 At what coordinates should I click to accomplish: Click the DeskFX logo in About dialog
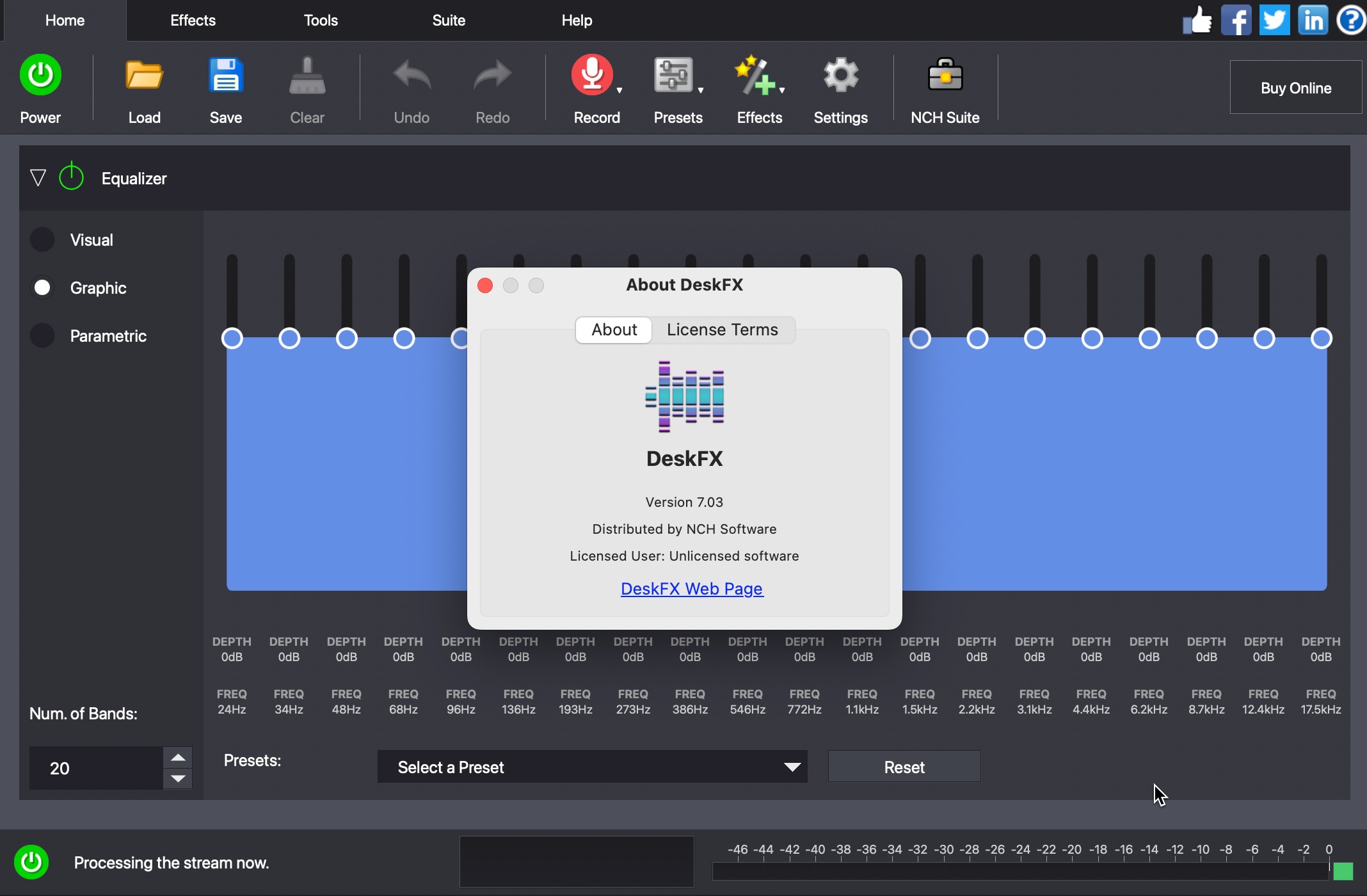coord(684,396)
